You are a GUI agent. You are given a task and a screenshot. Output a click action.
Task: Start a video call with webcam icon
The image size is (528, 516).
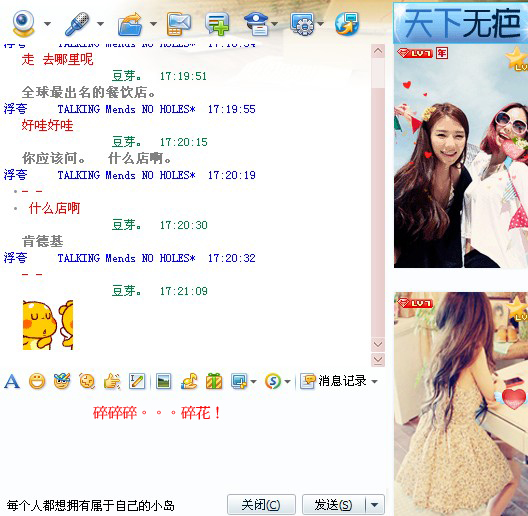tap(23, 23)
